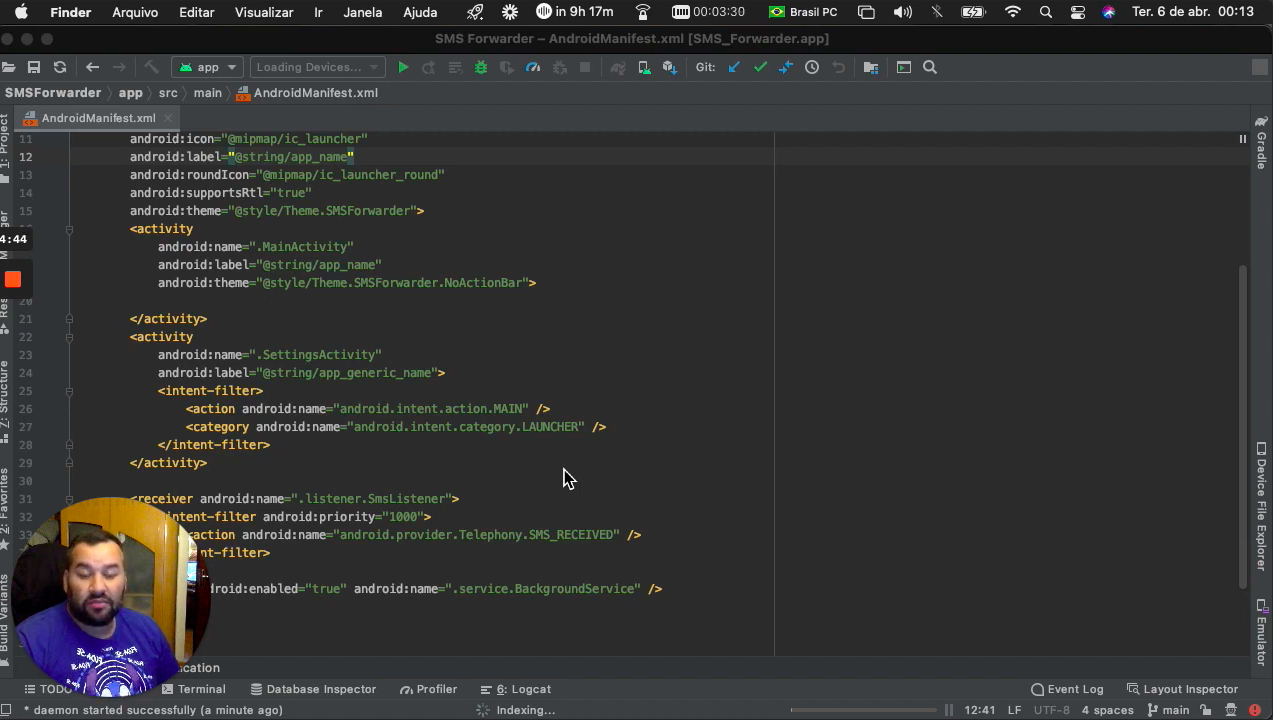Viewport: 1273px width, 720px height.
Task: Open the Android profiler gauge icon
Action: (533, 67)
